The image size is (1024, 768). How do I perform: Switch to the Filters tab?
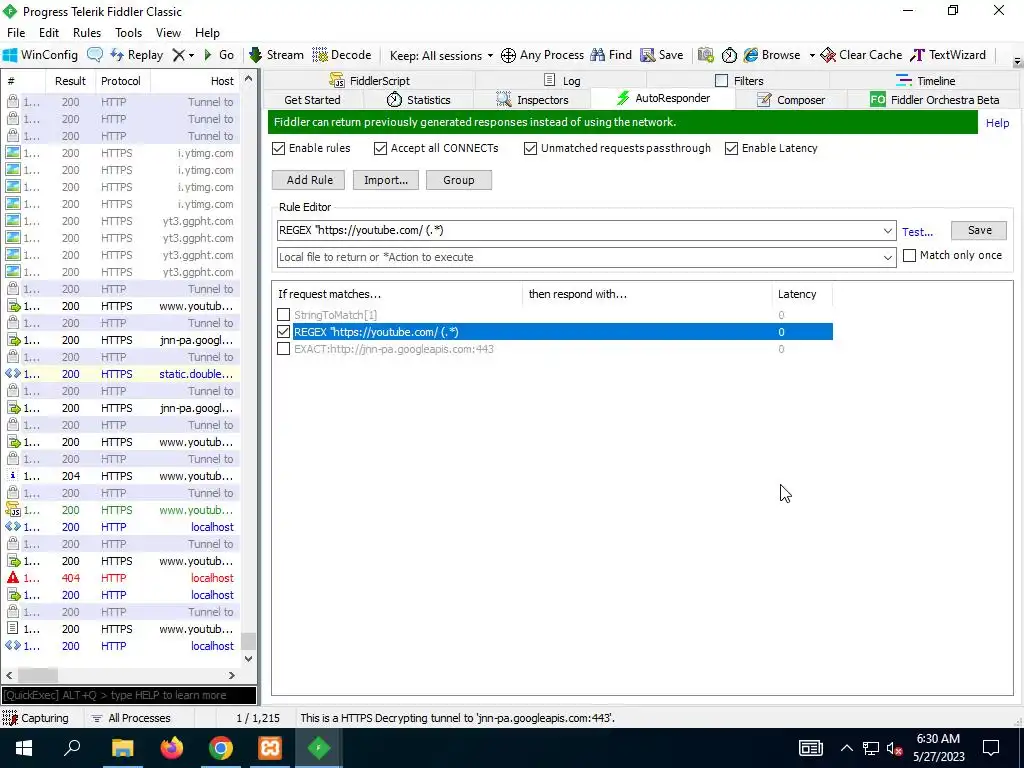[739, 81]
